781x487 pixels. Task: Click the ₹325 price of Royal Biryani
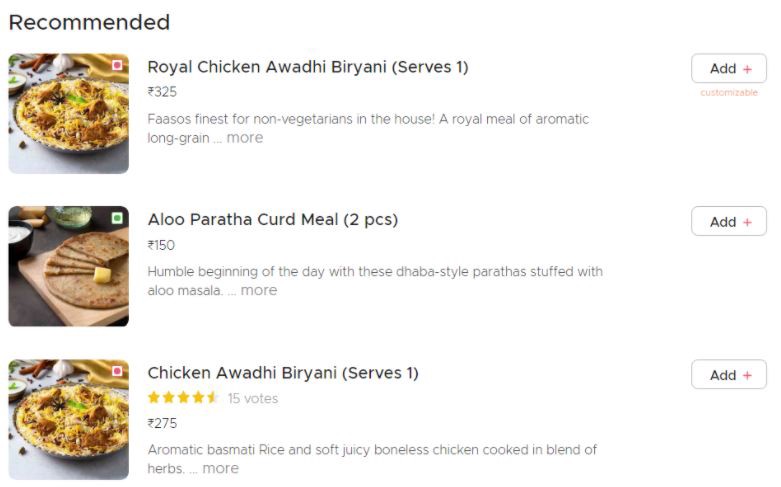pos(162,92)
